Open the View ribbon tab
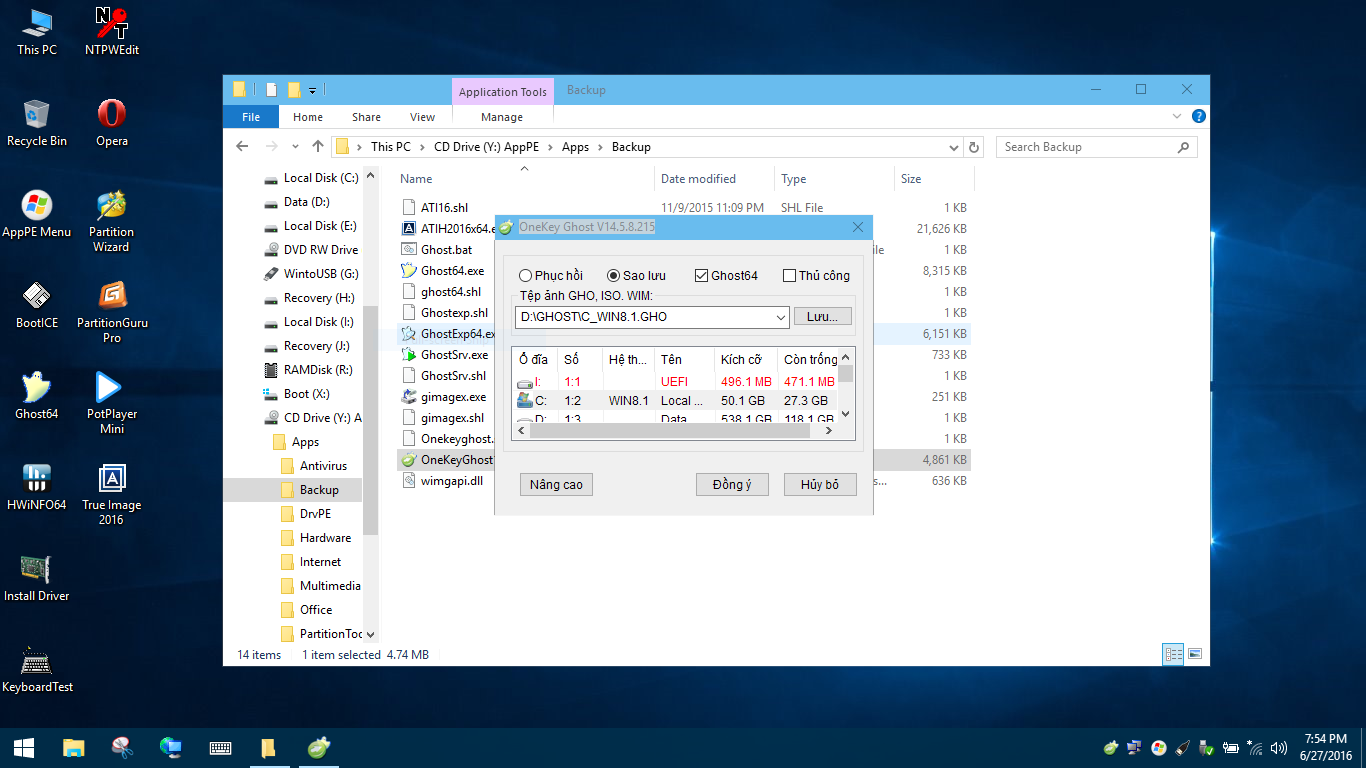 [422, 117]
